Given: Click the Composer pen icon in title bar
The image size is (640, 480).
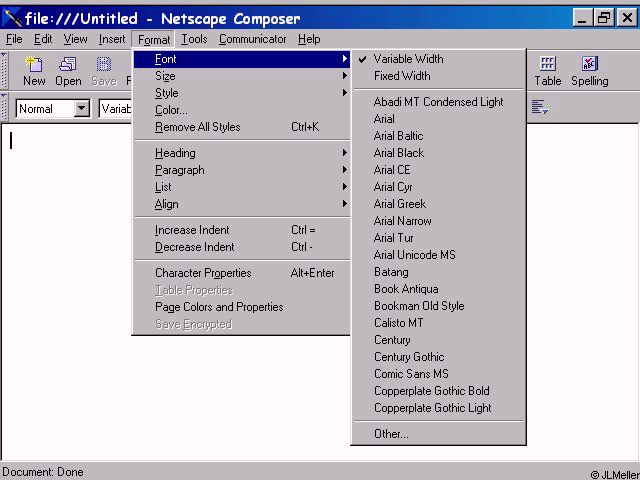Looking at the screenshot, I should coord(12,18).
